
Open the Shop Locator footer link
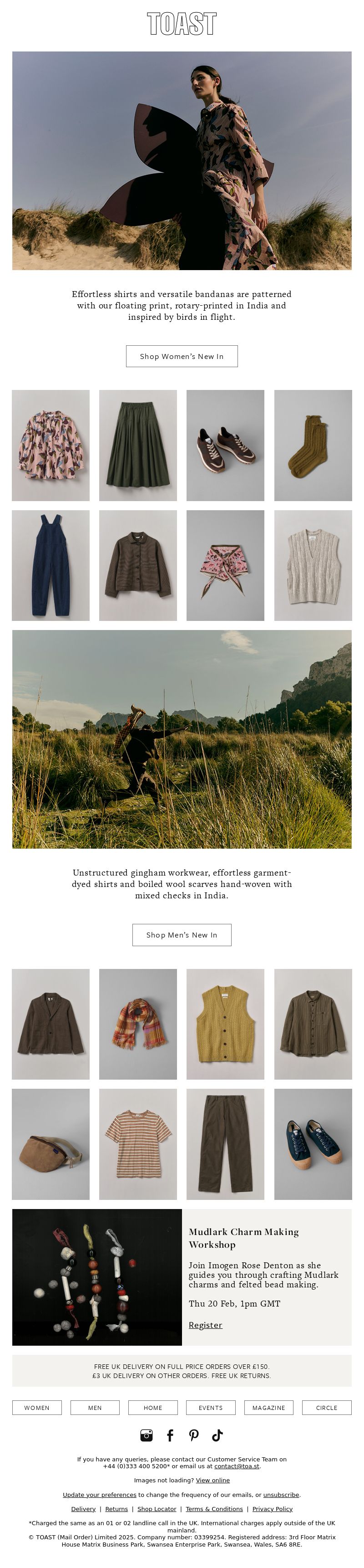click(157, 1509)
